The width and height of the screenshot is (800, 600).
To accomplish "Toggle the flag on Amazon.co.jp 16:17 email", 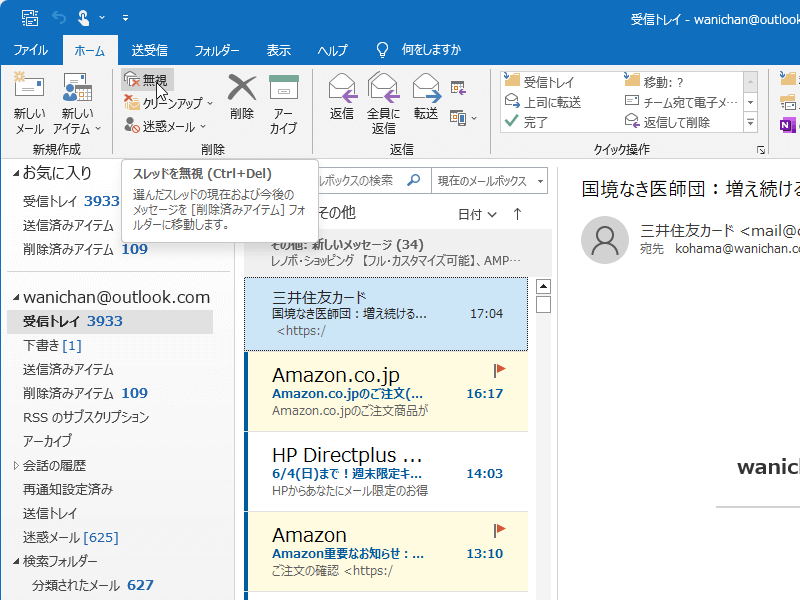I will (499, 370).
